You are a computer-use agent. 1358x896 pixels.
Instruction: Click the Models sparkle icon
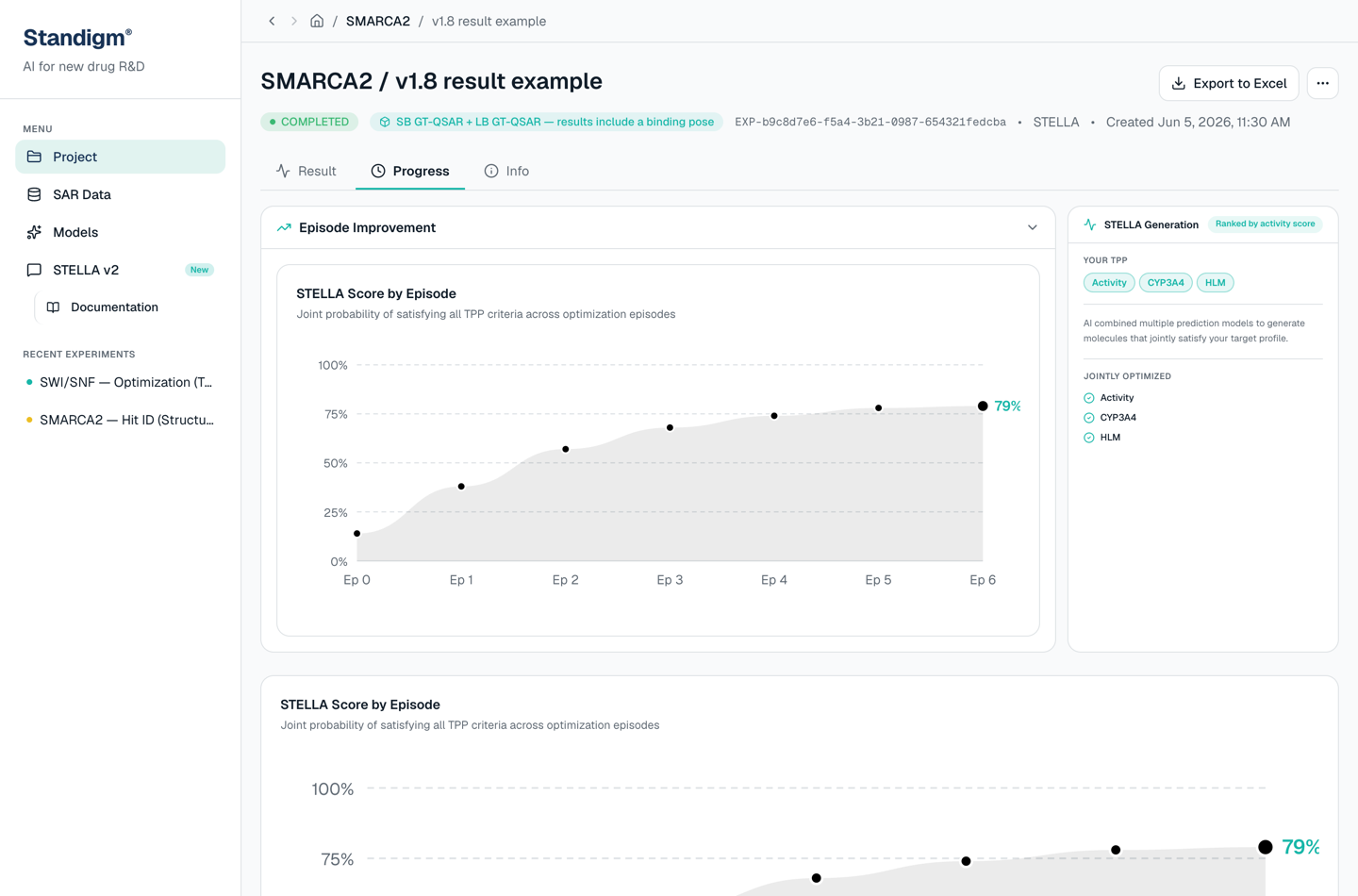point(34,232)
